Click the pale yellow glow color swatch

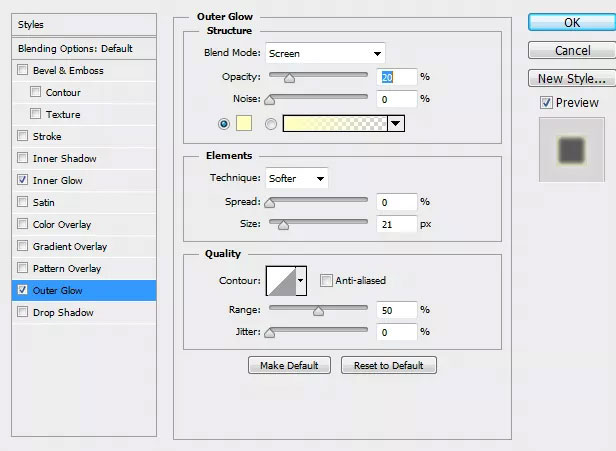[x=244, y=123]
